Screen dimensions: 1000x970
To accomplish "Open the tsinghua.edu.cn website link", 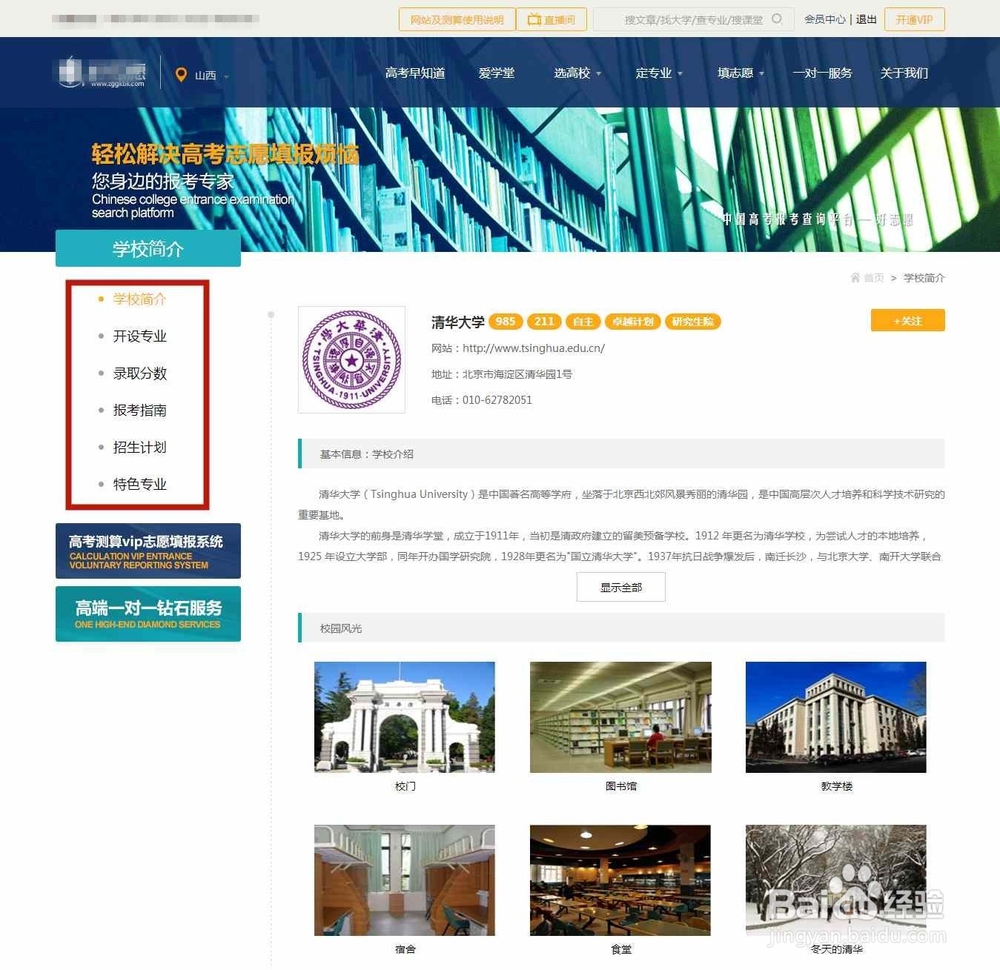I will 533,348.
